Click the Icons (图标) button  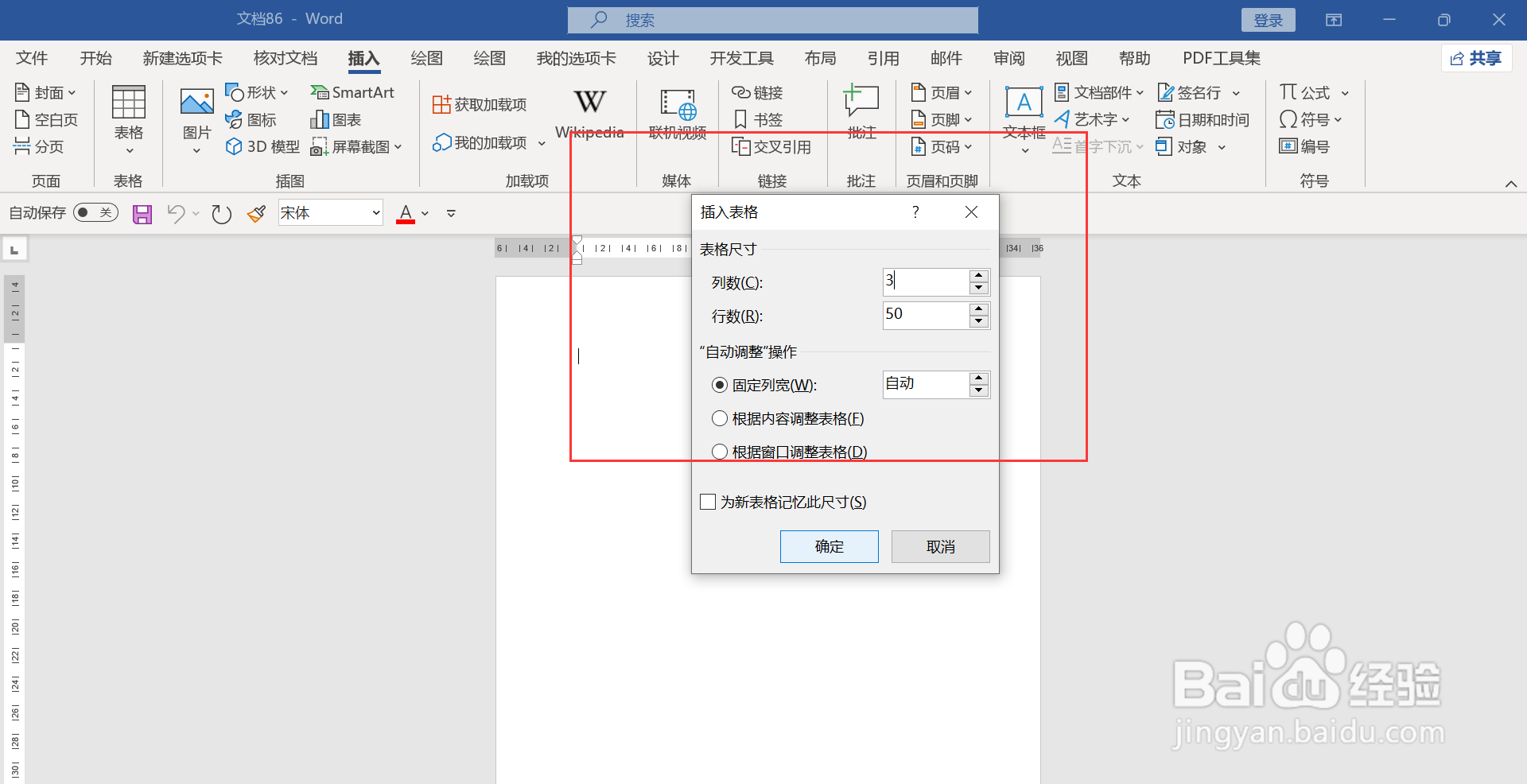point(251,120)
